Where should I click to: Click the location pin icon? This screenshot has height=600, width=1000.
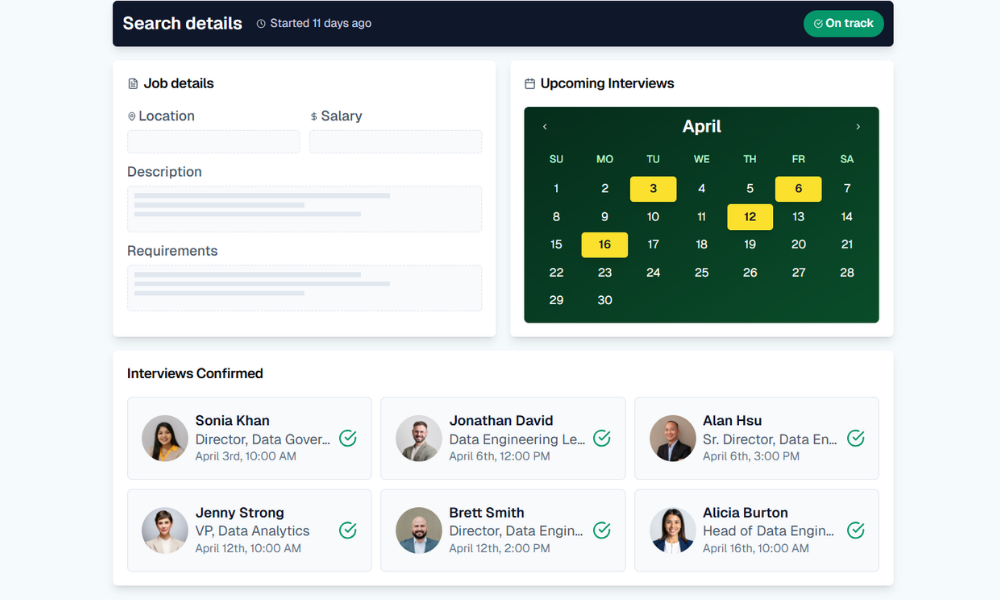(132, 117)
